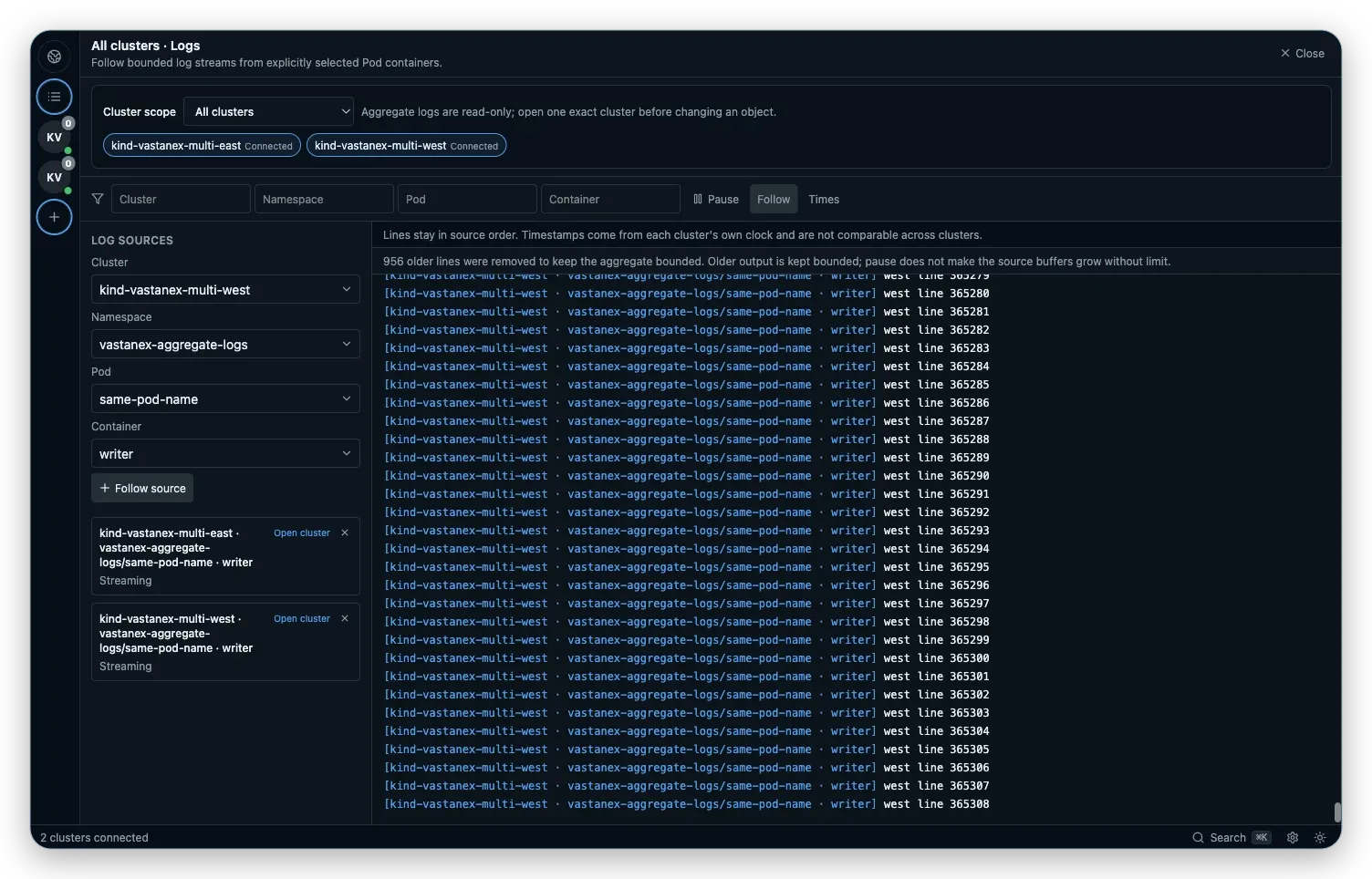
Task: Pause the log stream
Action: [x=716, y=199]
